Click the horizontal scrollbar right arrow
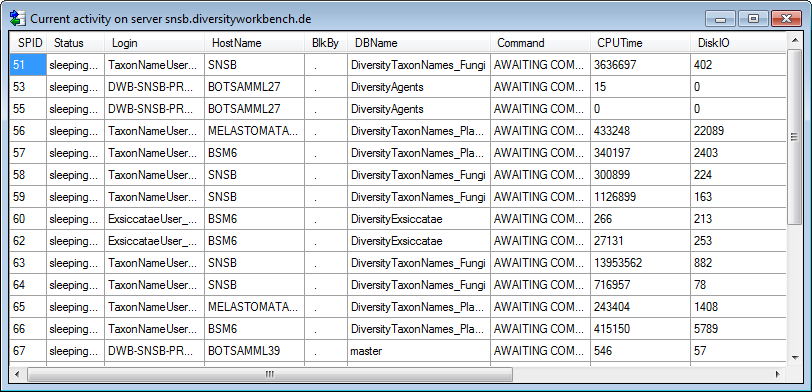The height and width of the screenshot is (392, 812). 778,374
